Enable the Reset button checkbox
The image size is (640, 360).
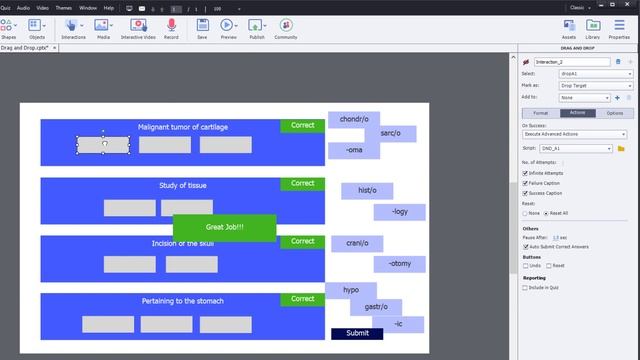click(549, 266)
